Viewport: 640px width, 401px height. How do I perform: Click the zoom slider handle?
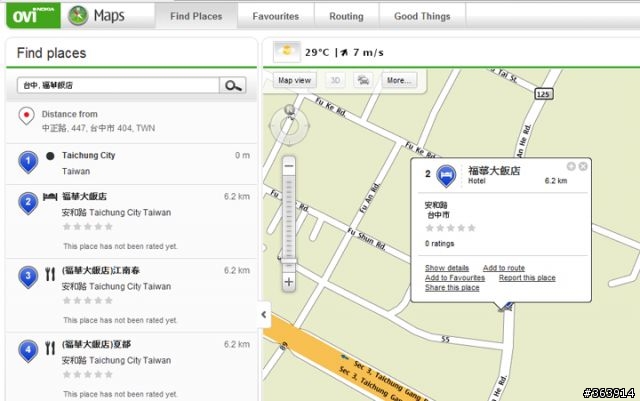point(289,261)
